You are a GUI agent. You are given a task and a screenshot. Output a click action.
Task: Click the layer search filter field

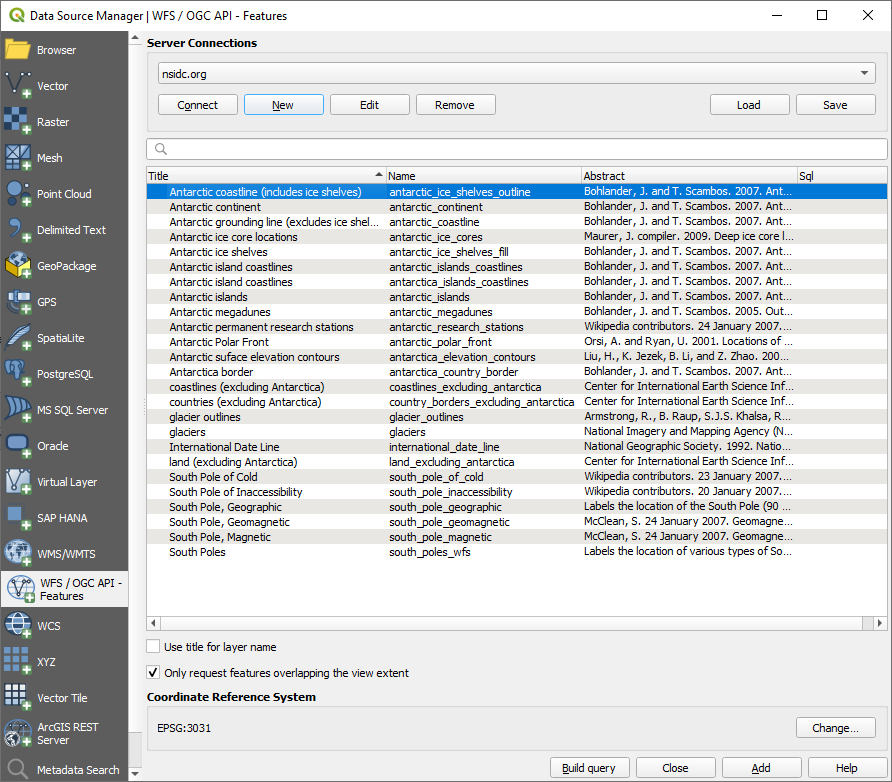coord(517,149)
